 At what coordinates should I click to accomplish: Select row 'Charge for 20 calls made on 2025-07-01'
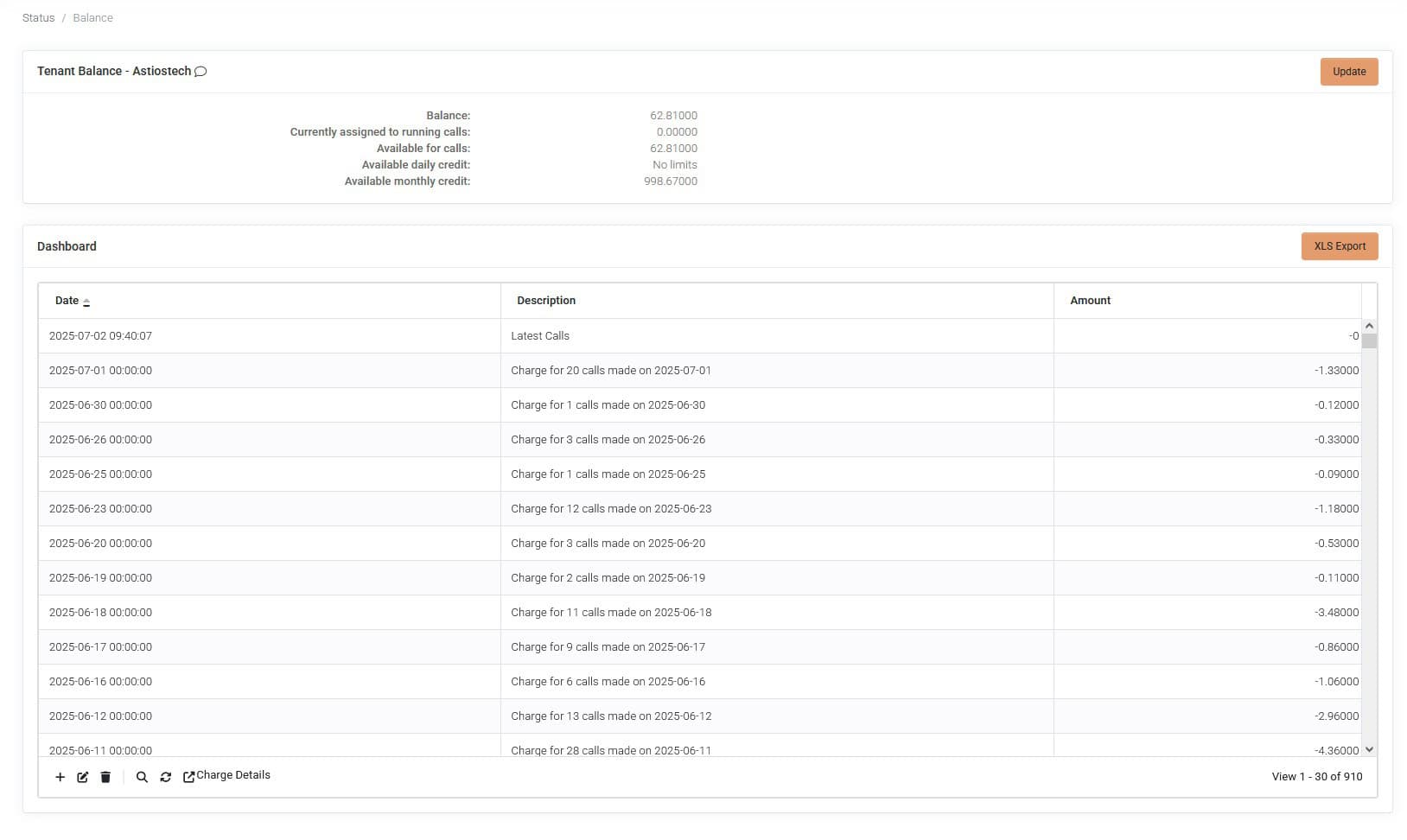(x=700, y=371)
